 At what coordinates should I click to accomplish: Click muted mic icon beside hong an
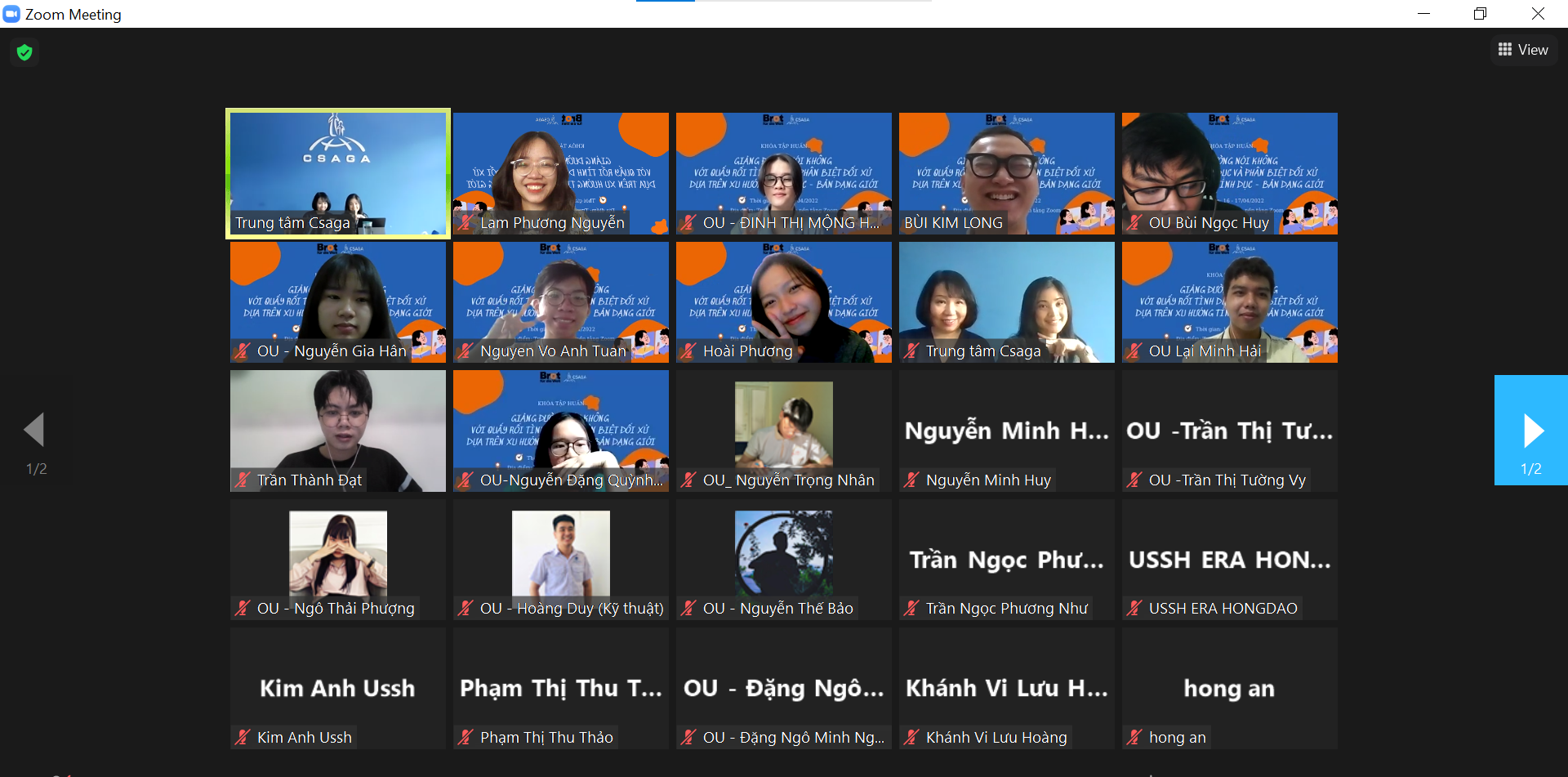click(x=1134, y=738)
